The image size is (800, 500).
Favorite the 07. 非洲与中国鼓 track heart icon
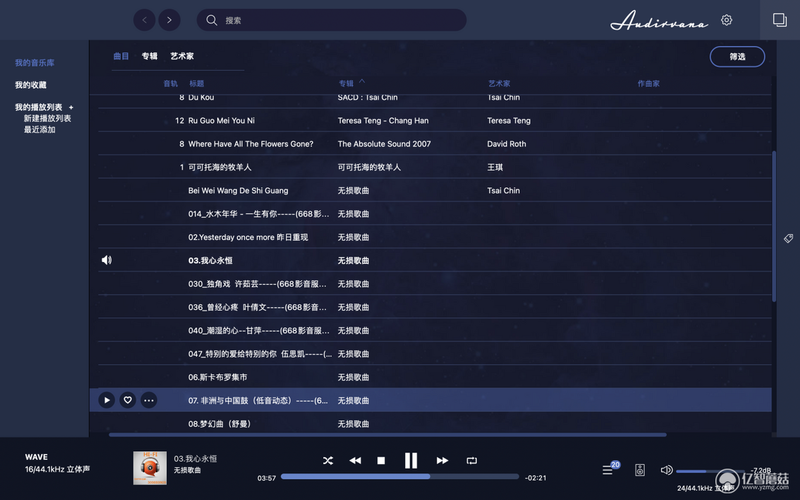coord(128,401)
